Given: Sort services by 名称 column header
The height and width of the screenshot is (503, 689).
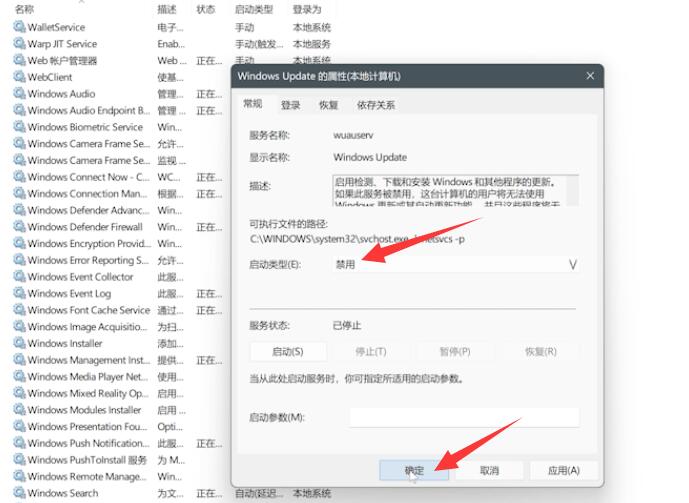Looking at the screenshot, I should 25,9.
